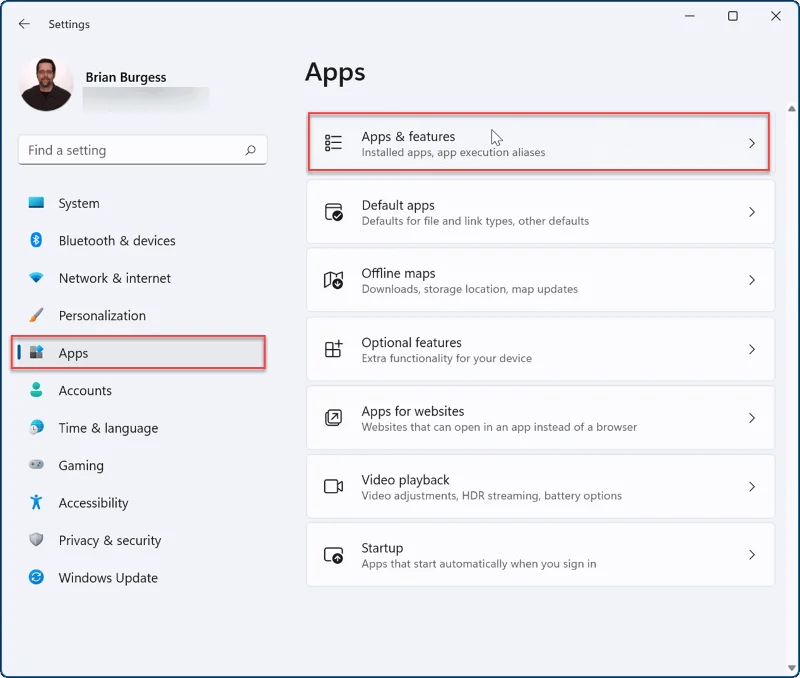Click the Optional features grid icon

(334, 349)
